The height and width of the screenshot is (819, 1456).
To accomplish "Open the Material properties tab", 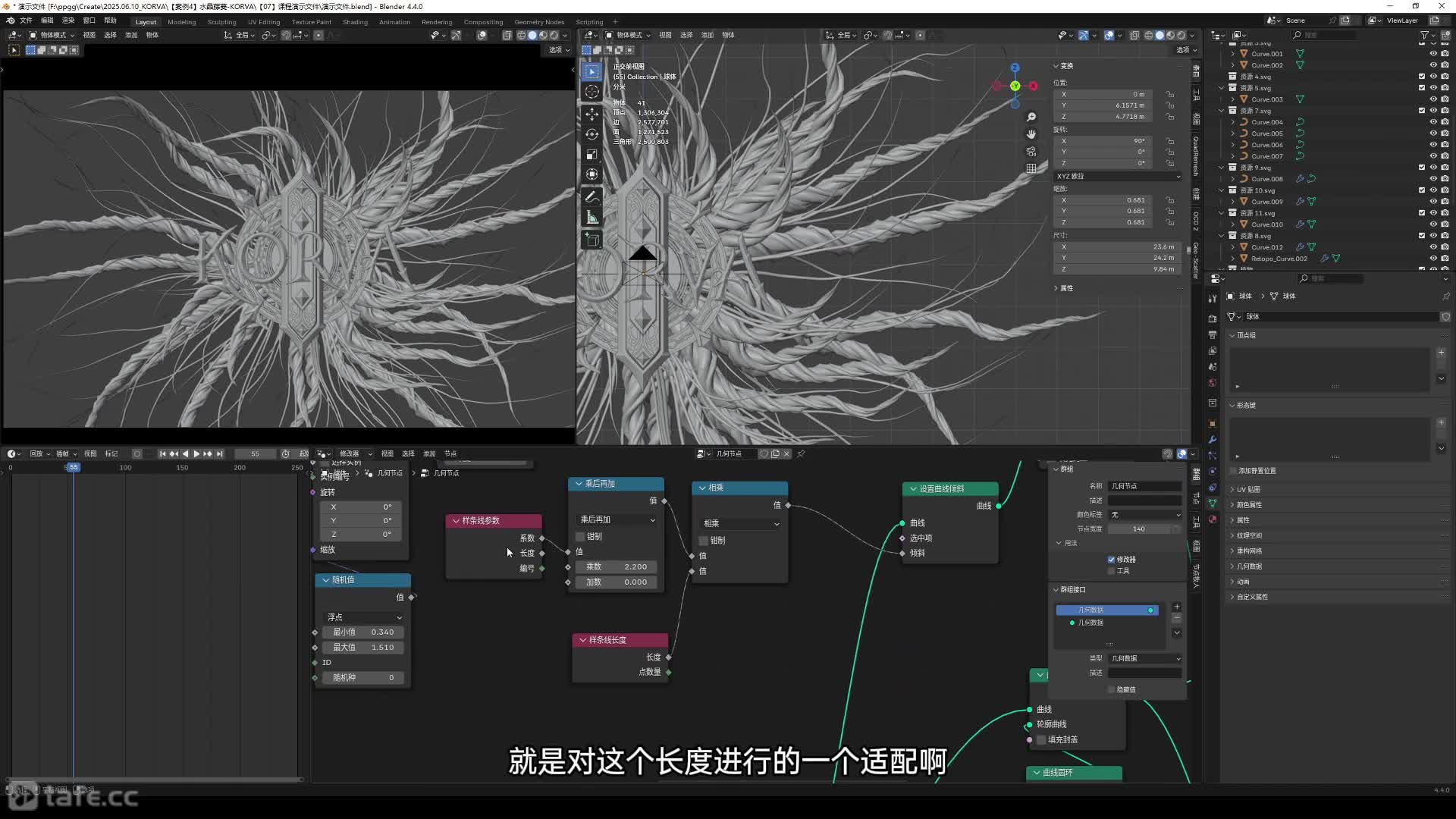I will tap(1212, 519).
